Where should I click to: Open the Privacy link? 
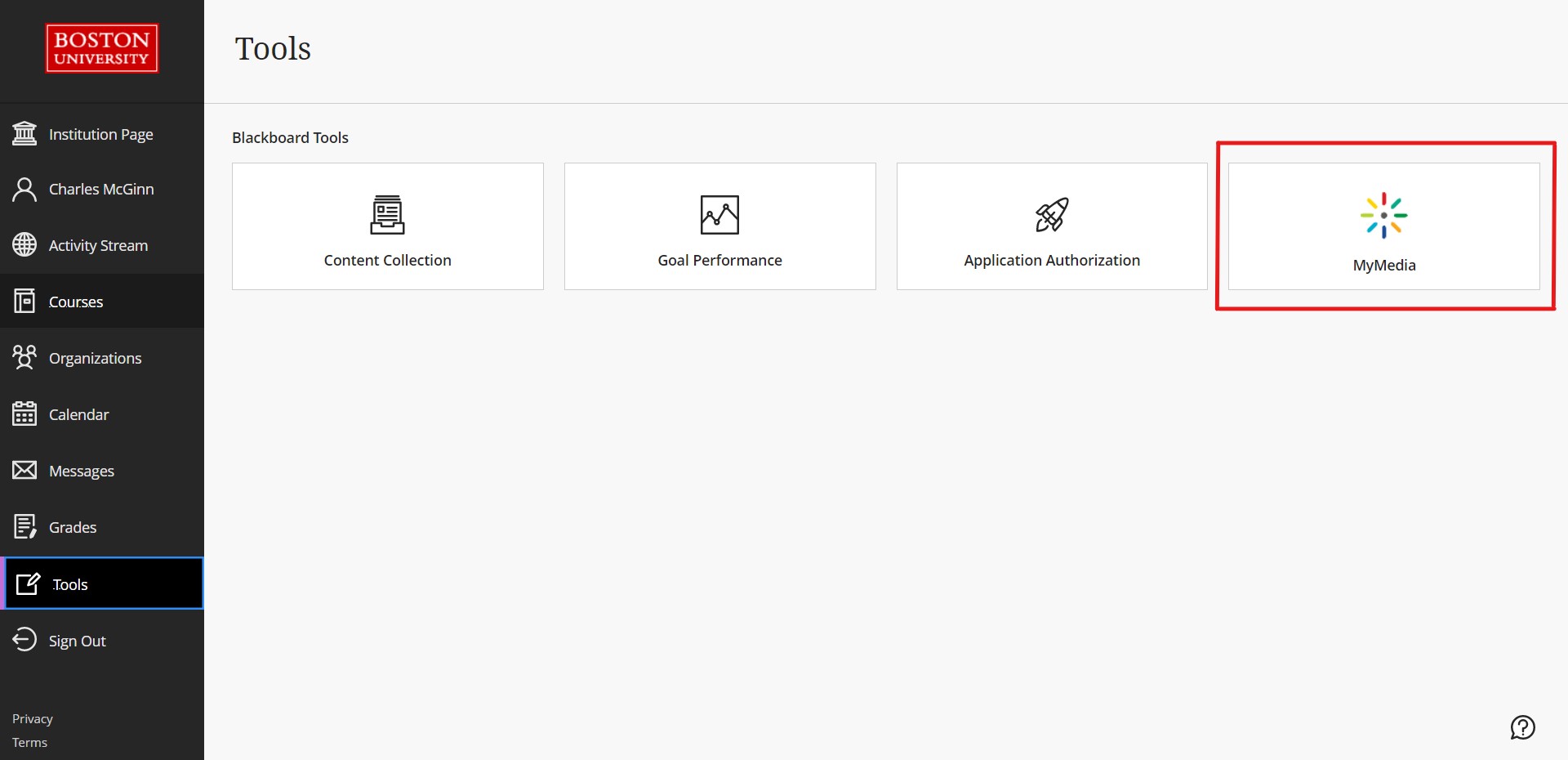point(33,719)
